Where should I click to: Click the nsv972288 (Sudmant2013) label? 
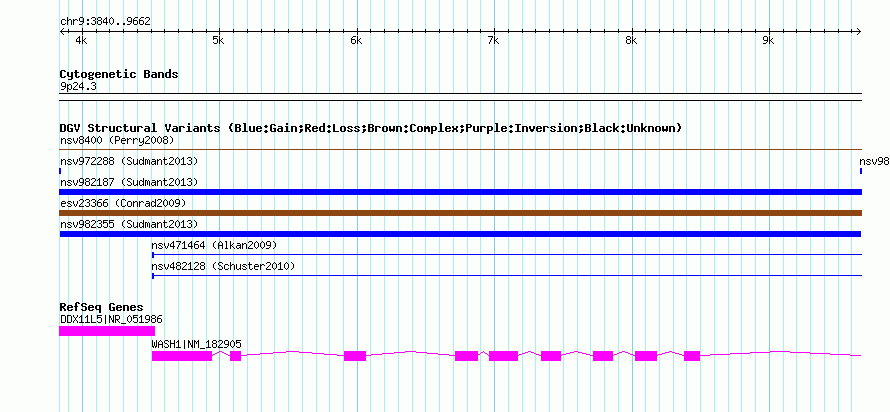[x=129, y=161]
